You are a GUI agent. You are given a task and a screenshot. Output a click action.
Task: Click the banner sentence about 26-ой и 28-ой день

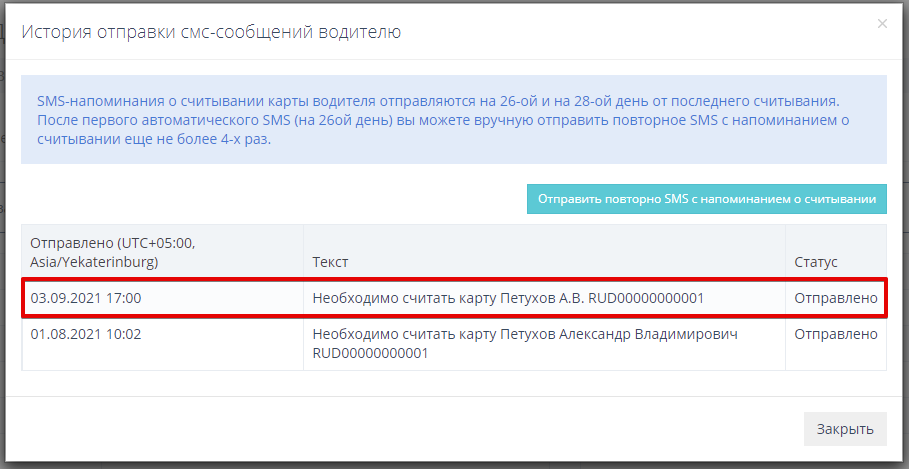coord(437,102)
